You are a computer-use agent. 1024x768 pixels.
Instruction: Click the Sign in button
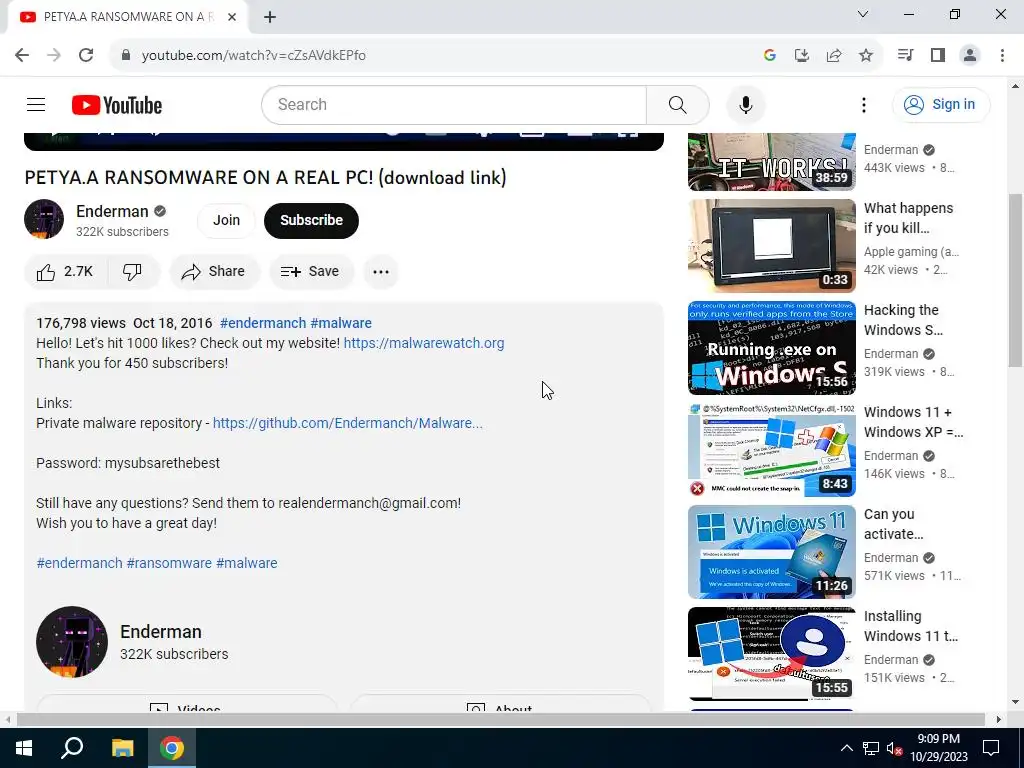coord(941,104)
